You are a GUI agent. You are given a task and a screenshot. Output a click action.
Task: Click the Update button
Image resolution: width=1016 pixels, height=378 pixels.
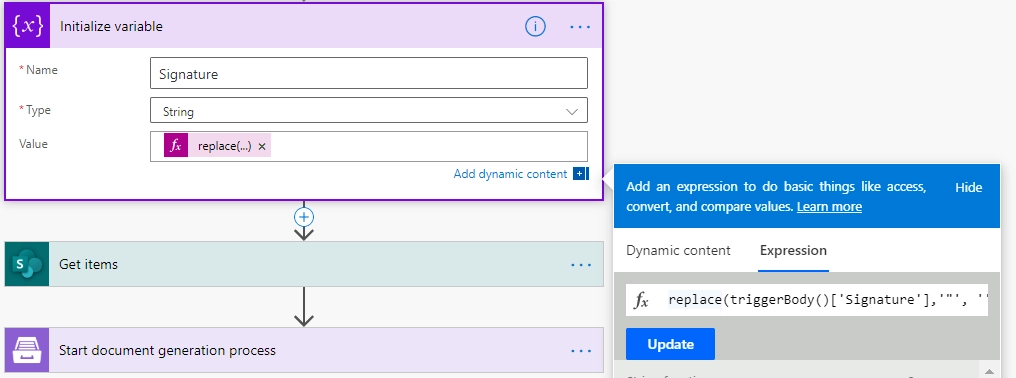(670, 344)
